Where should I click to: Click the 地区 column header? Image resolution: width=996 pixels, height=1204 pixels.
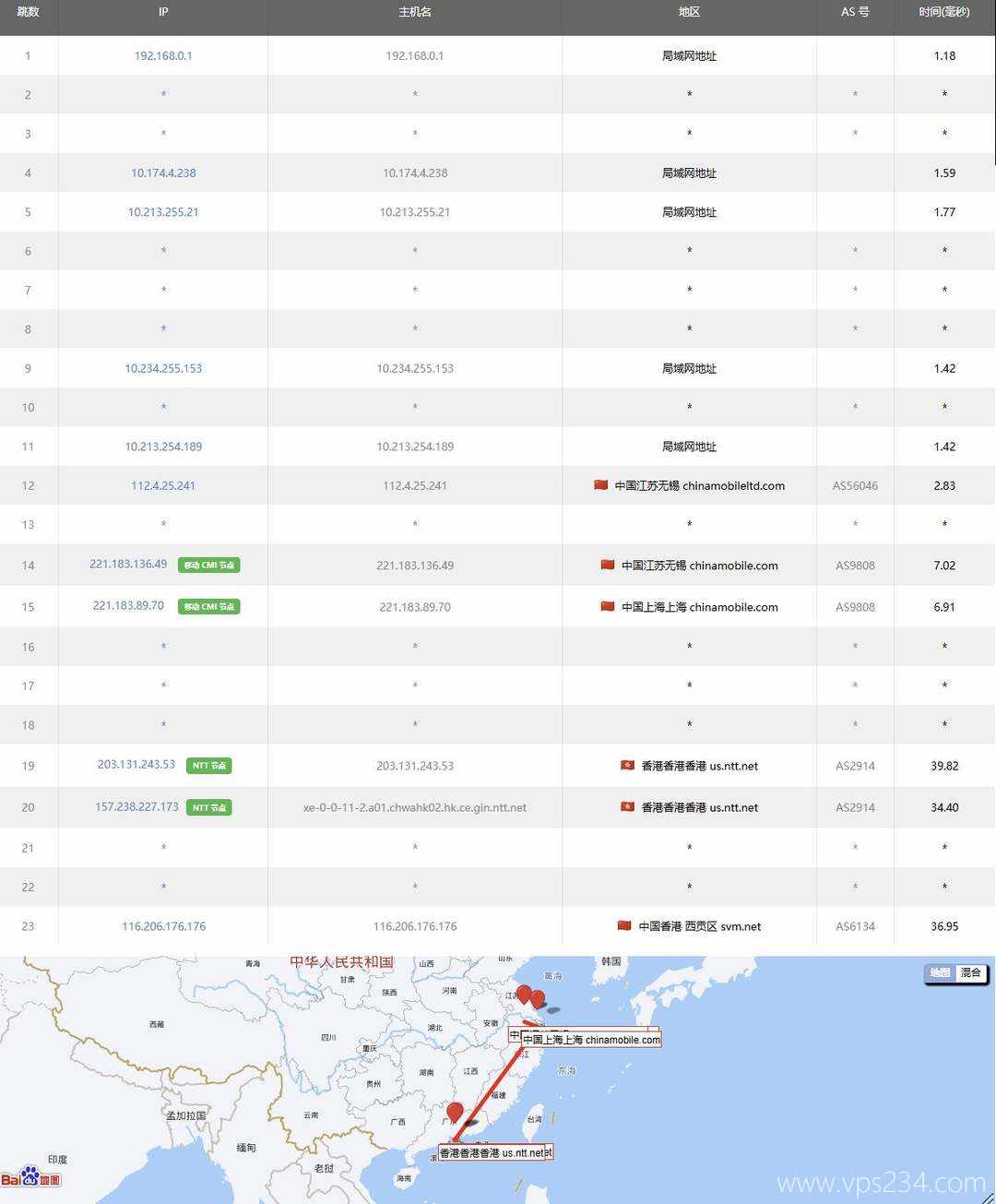point(689,12)
